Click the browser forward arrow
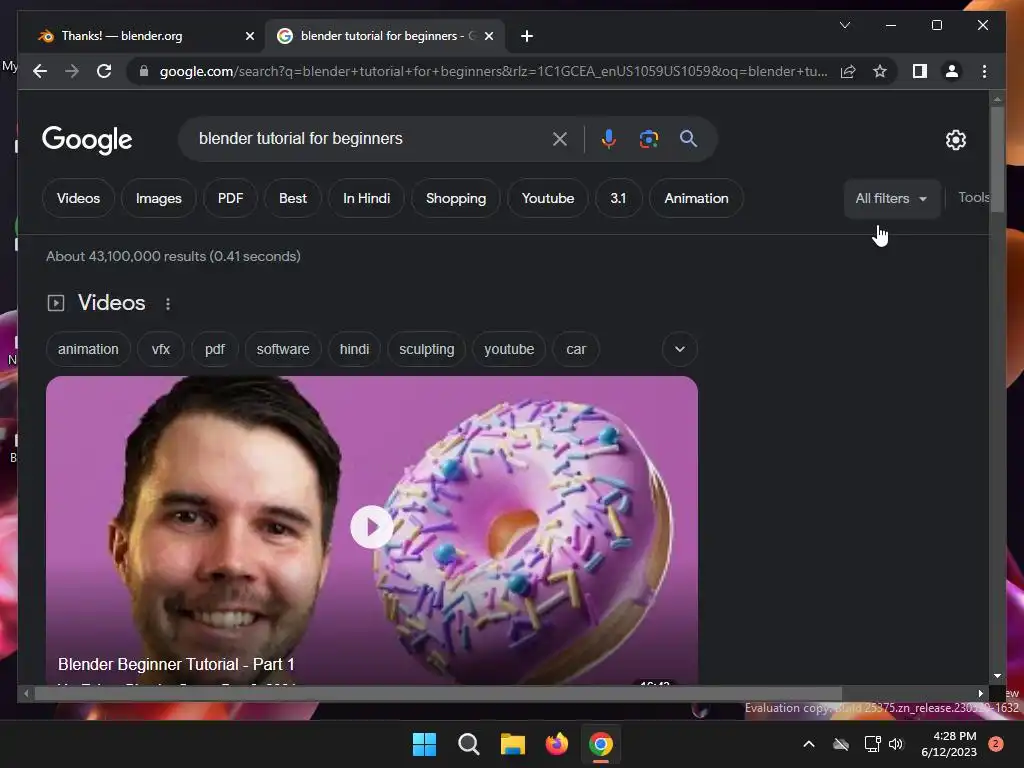 [x=72, y=71]
